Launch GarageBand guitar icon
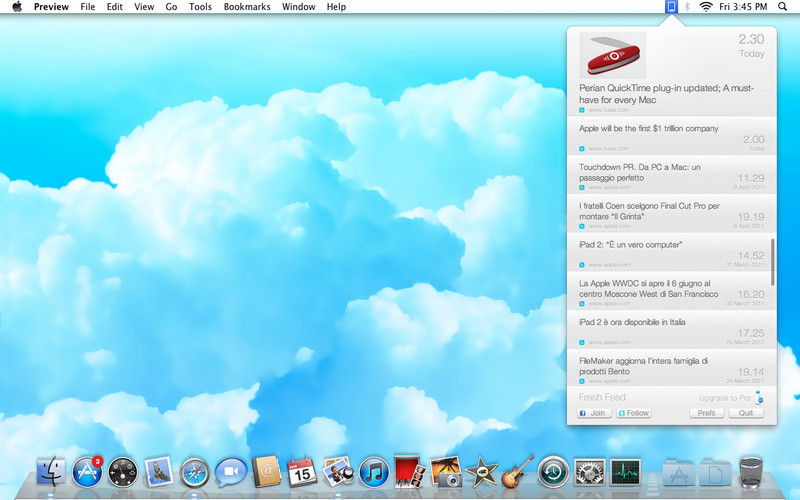Screen dimensions: 800x500 click(517, 471)
